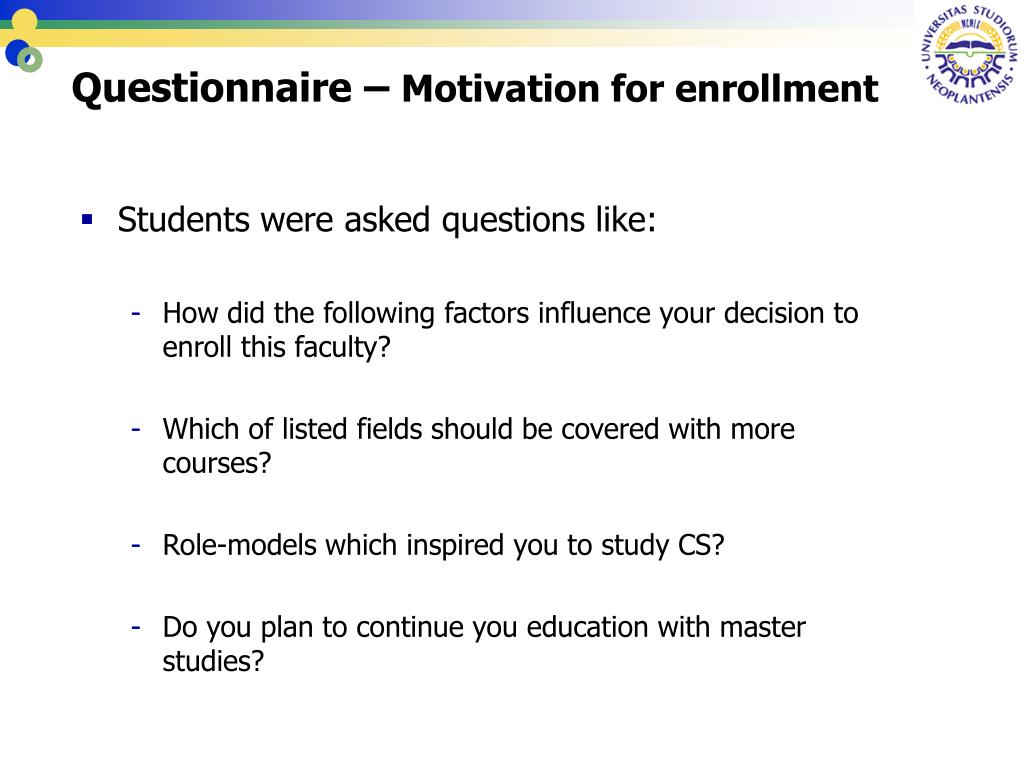Click the blue circle decoration

[x=17, y=52]
